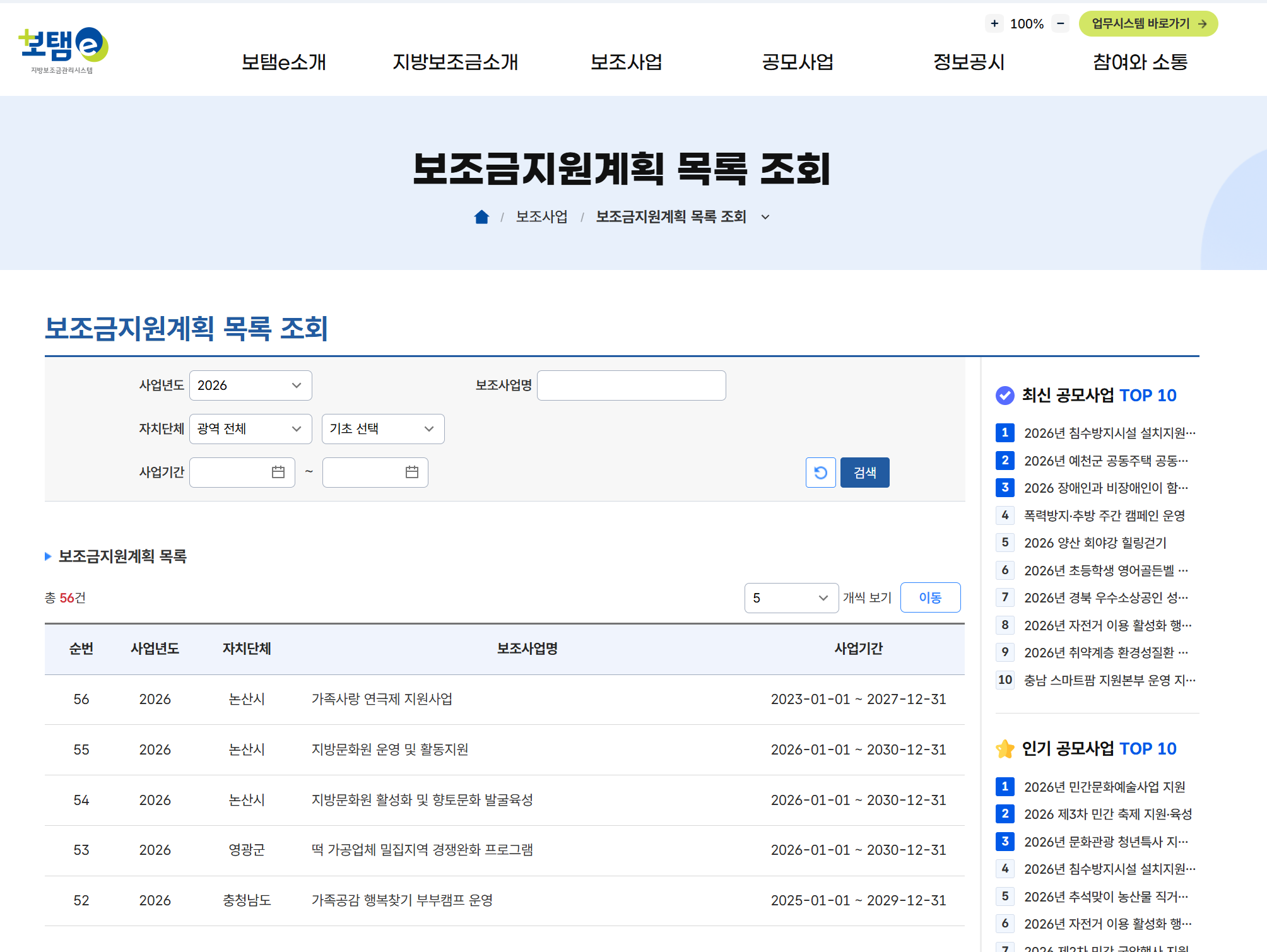Click the 검색 search button
This screenshot has height=952, width=1267.
(x=865, y=473)
